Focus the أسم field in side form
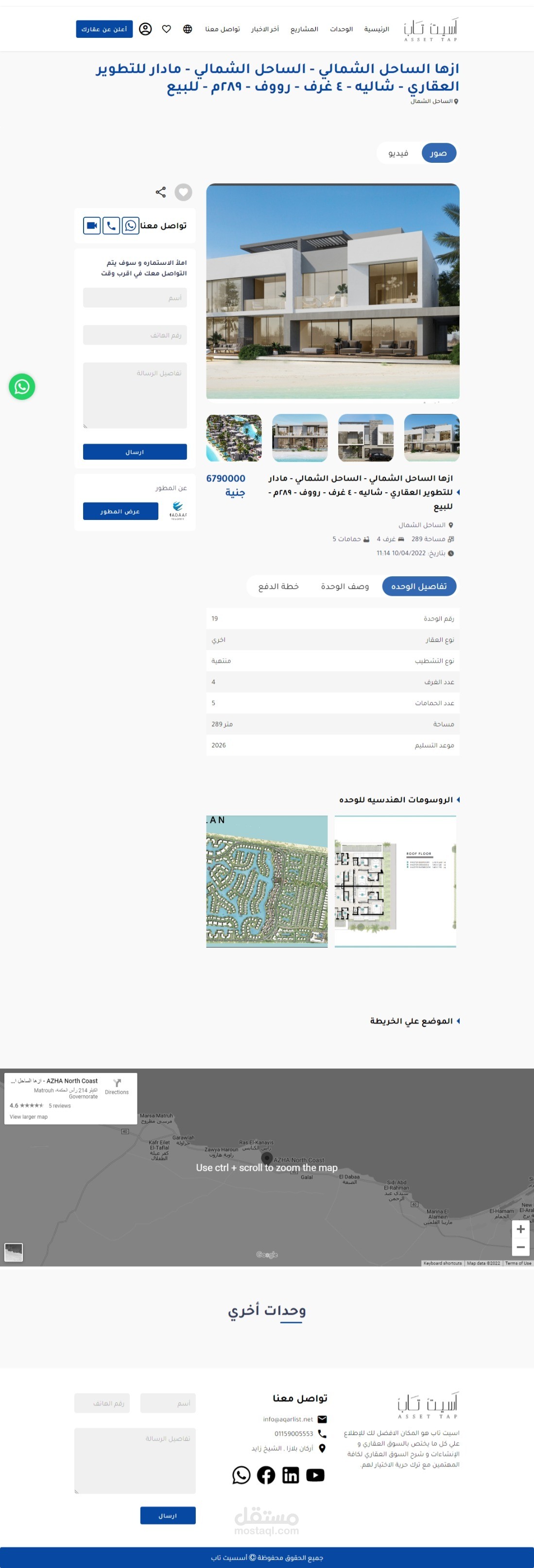Image resolution: width=534 pixels, height=1568 pixels. pyautogui.click(x=135, y=298)
